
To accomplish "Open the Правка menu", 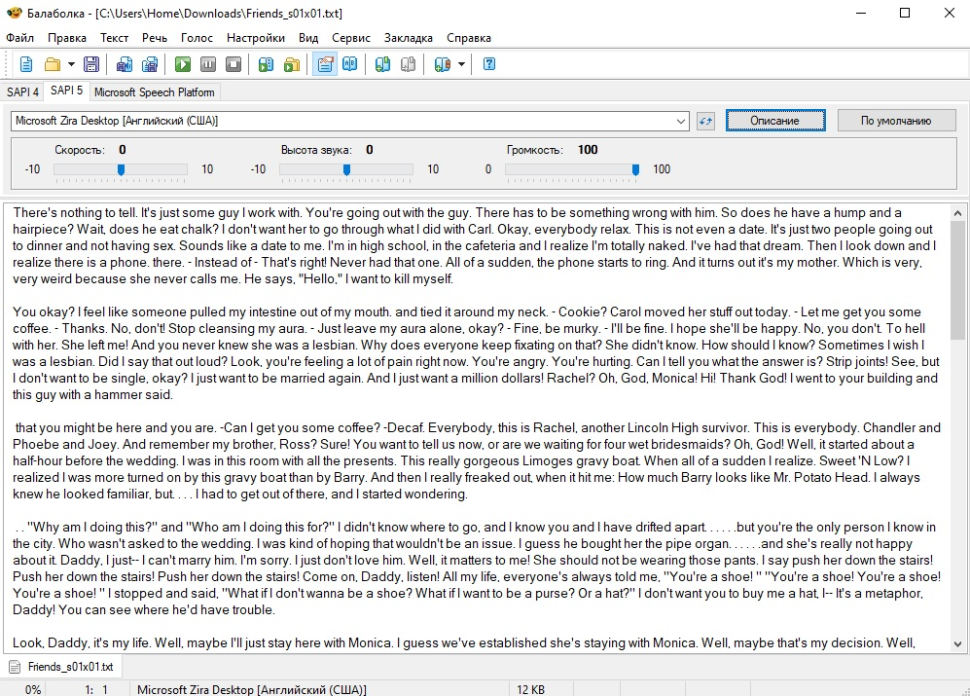I will pos(67,38).
